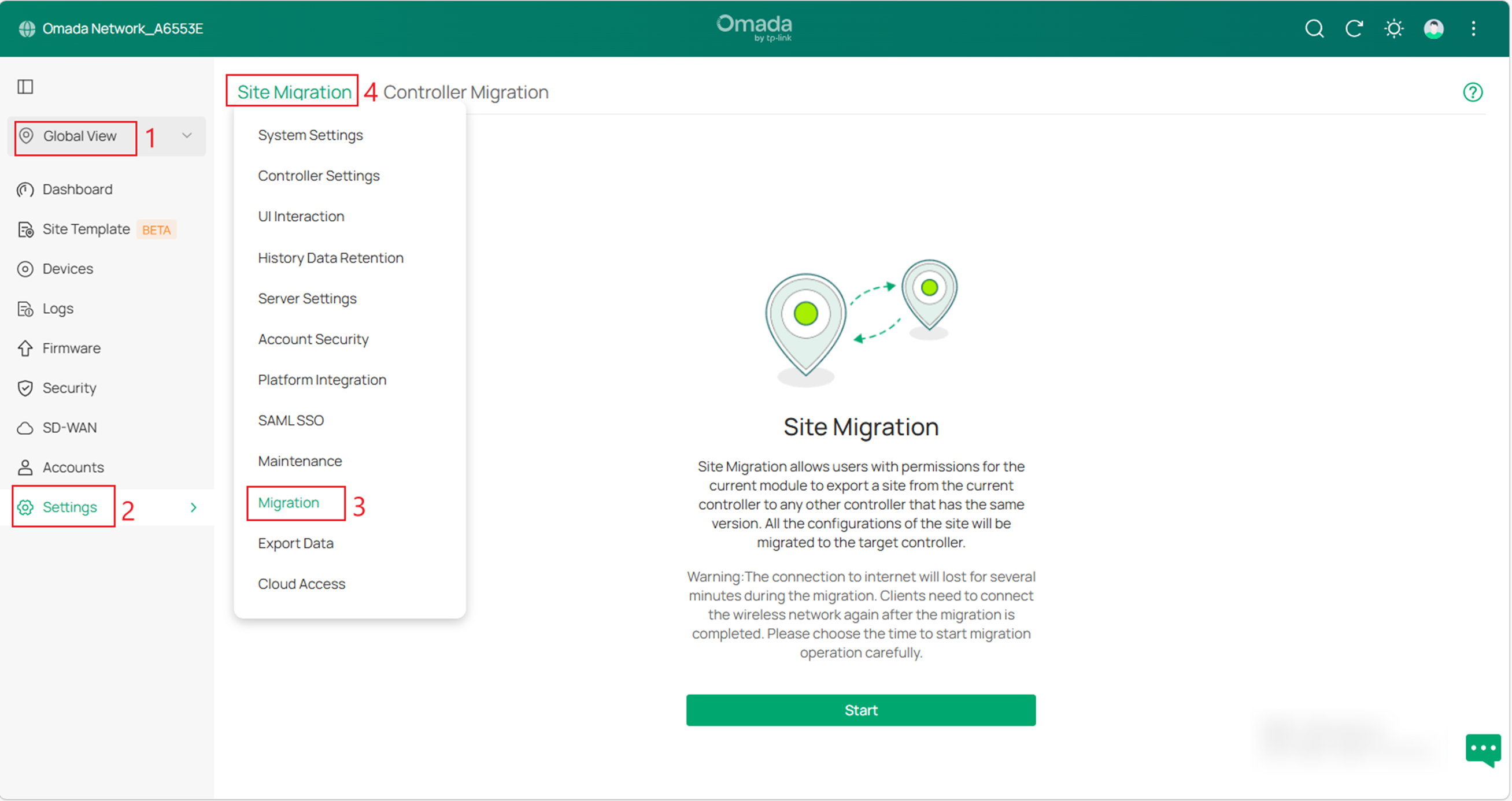Expand the Global View site selector dropdown
This screenshot has height=801, width=1512.
pos(186,136)
